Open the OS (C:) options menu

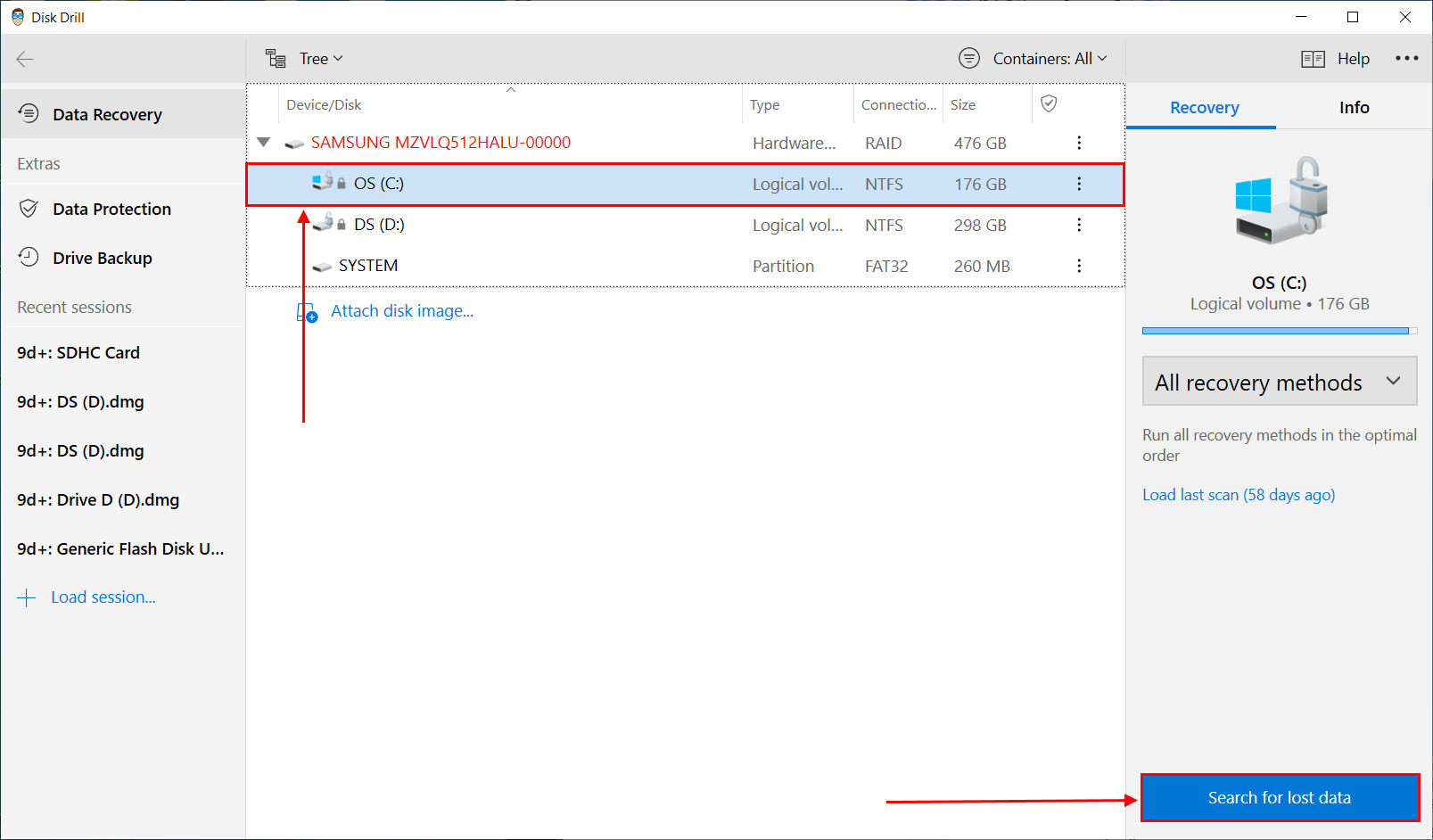point(1079,184)
